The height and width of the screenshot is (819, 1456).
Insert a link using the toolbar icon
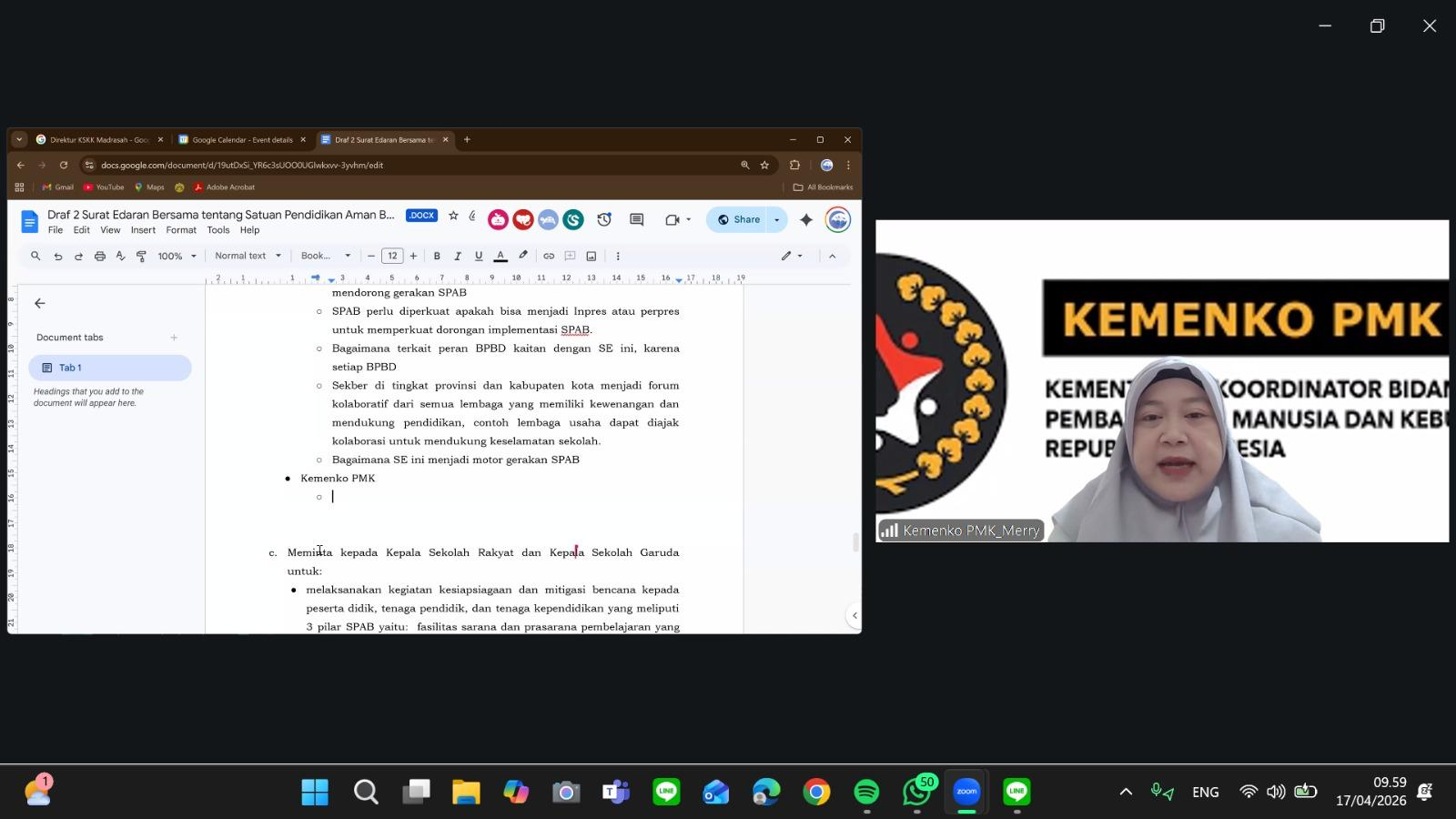549,256
